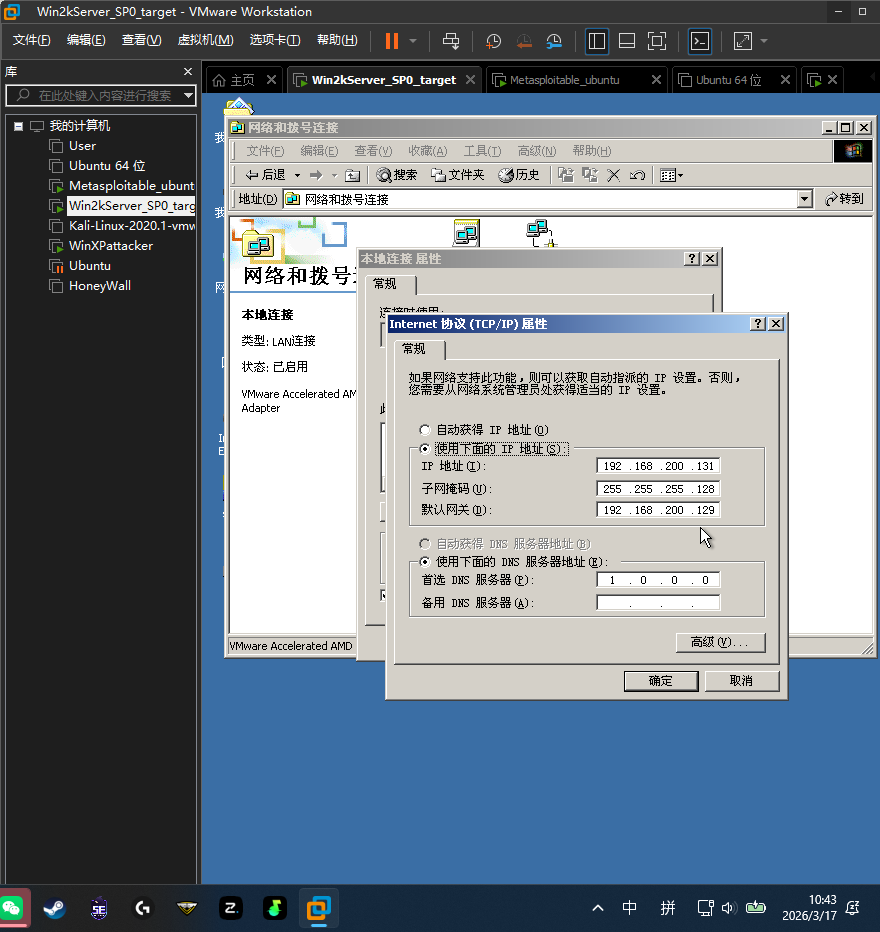Click the stretch guest display icon
880x932 pixels.
point(743,41)
